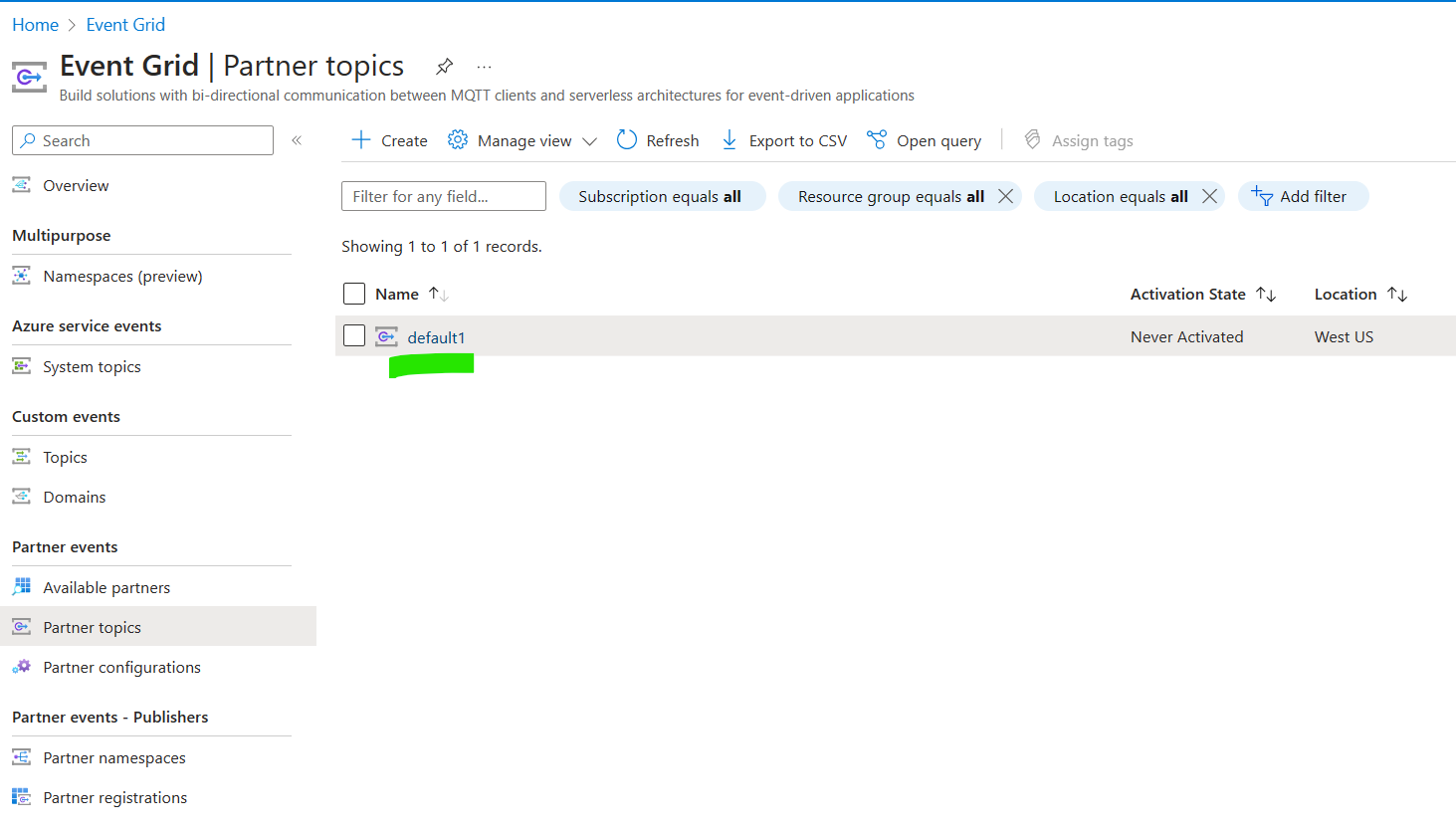Click the Never Activated cell

coord(1187,336)
